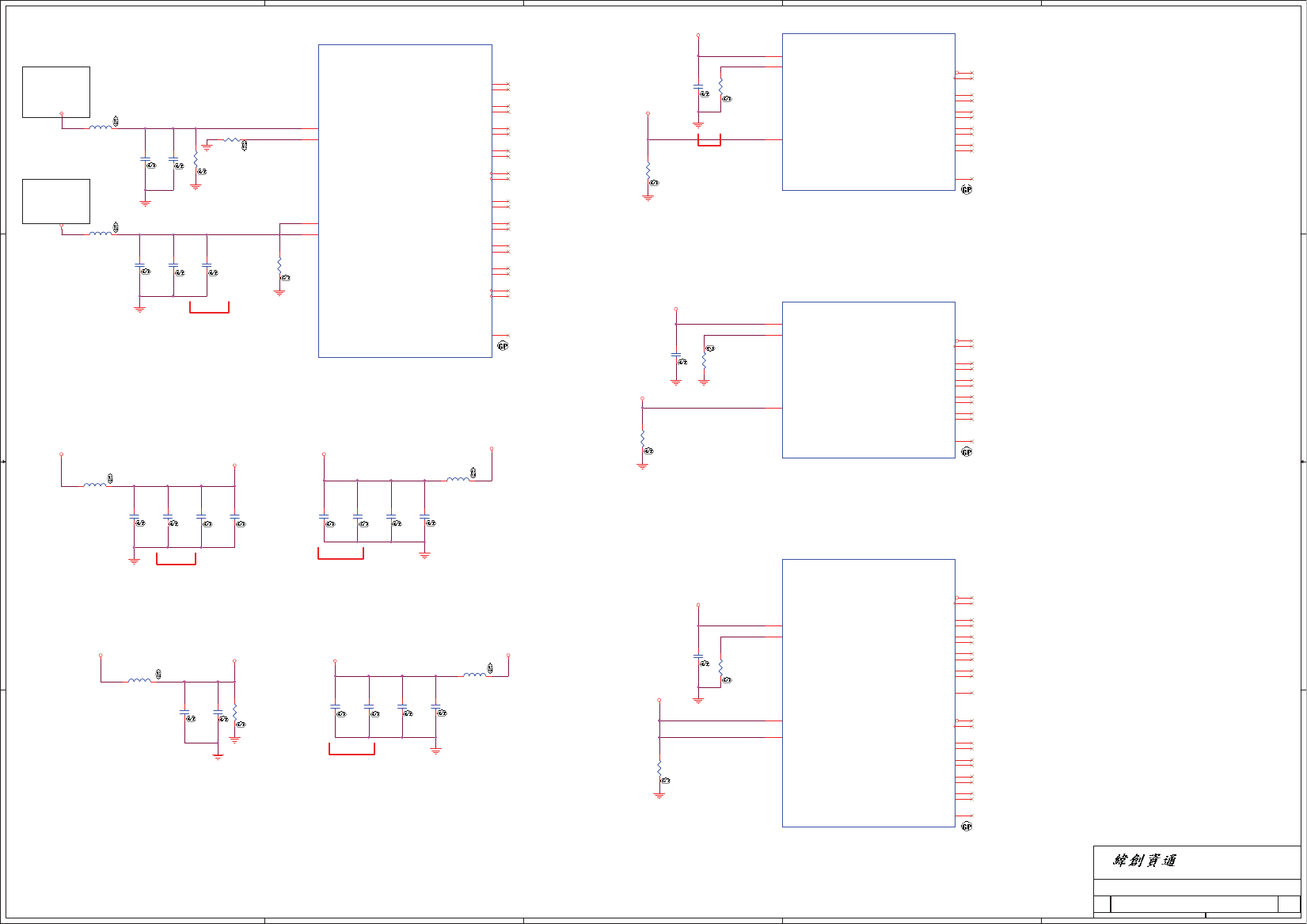Click the 緯創資通 company name in title block
Image resolution: width=1307 pixels, height=924 pixels.
pos(1145,861)
